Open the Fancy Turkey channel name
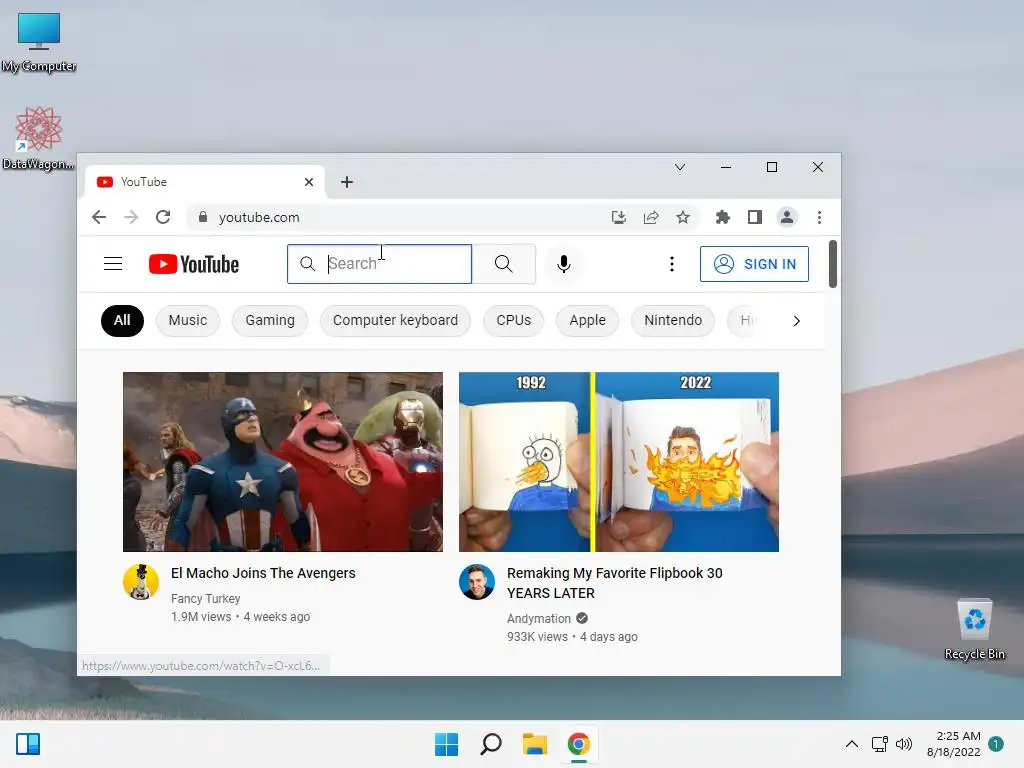The width and height of the screenshot is (1024, 768). (205, 599)
